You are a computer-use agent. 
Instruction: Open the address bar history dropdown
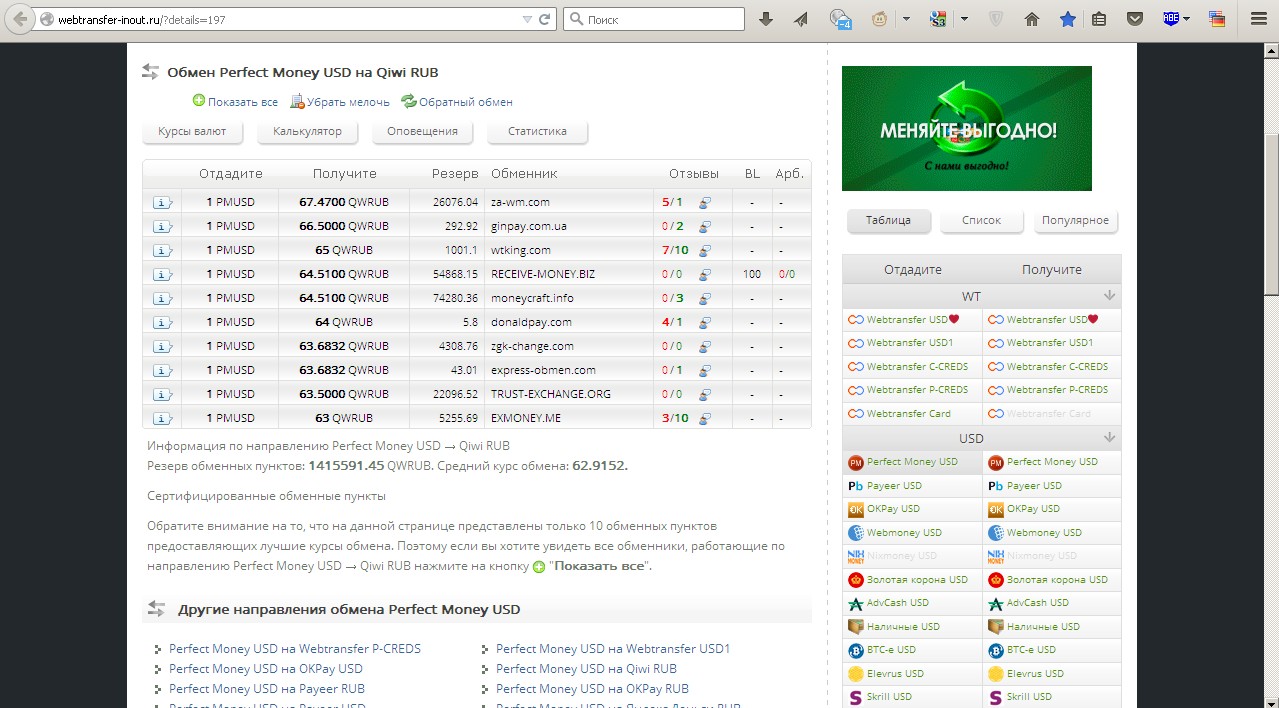[527, 19]
